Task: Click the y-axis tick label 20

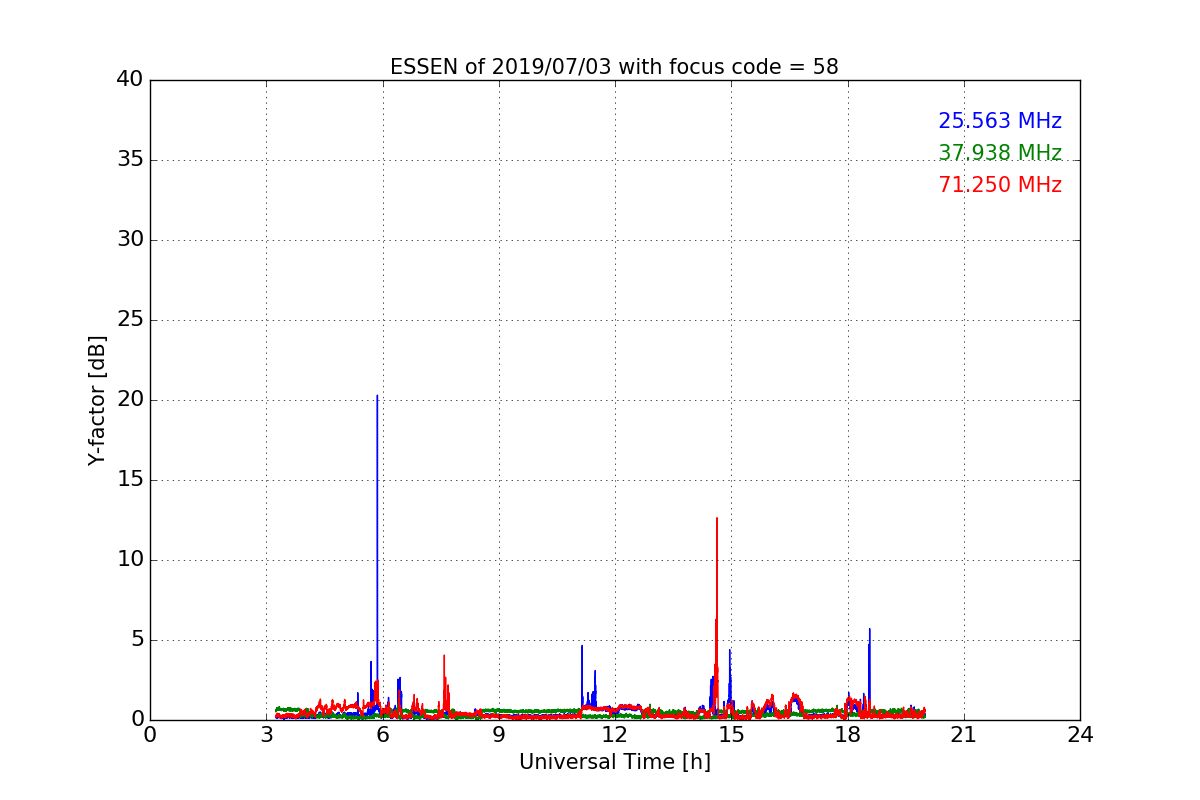Action: click(x=129, y=400)
